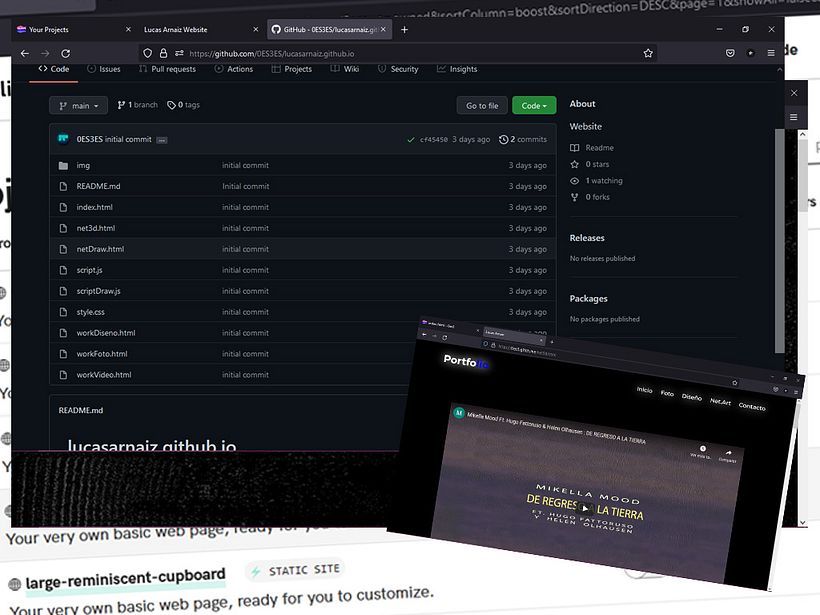Switch to the Your Projects tab
The height and width of the screenshot is (615, 820).
coord(73,30)
